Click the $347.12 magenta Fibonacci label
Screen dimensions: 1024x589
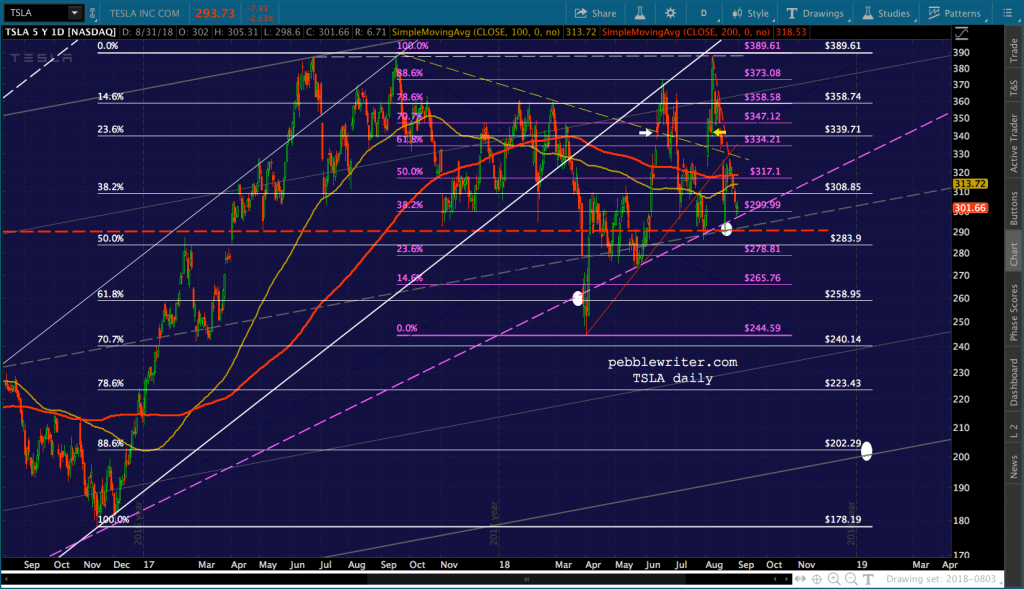(x=762, y=116)
